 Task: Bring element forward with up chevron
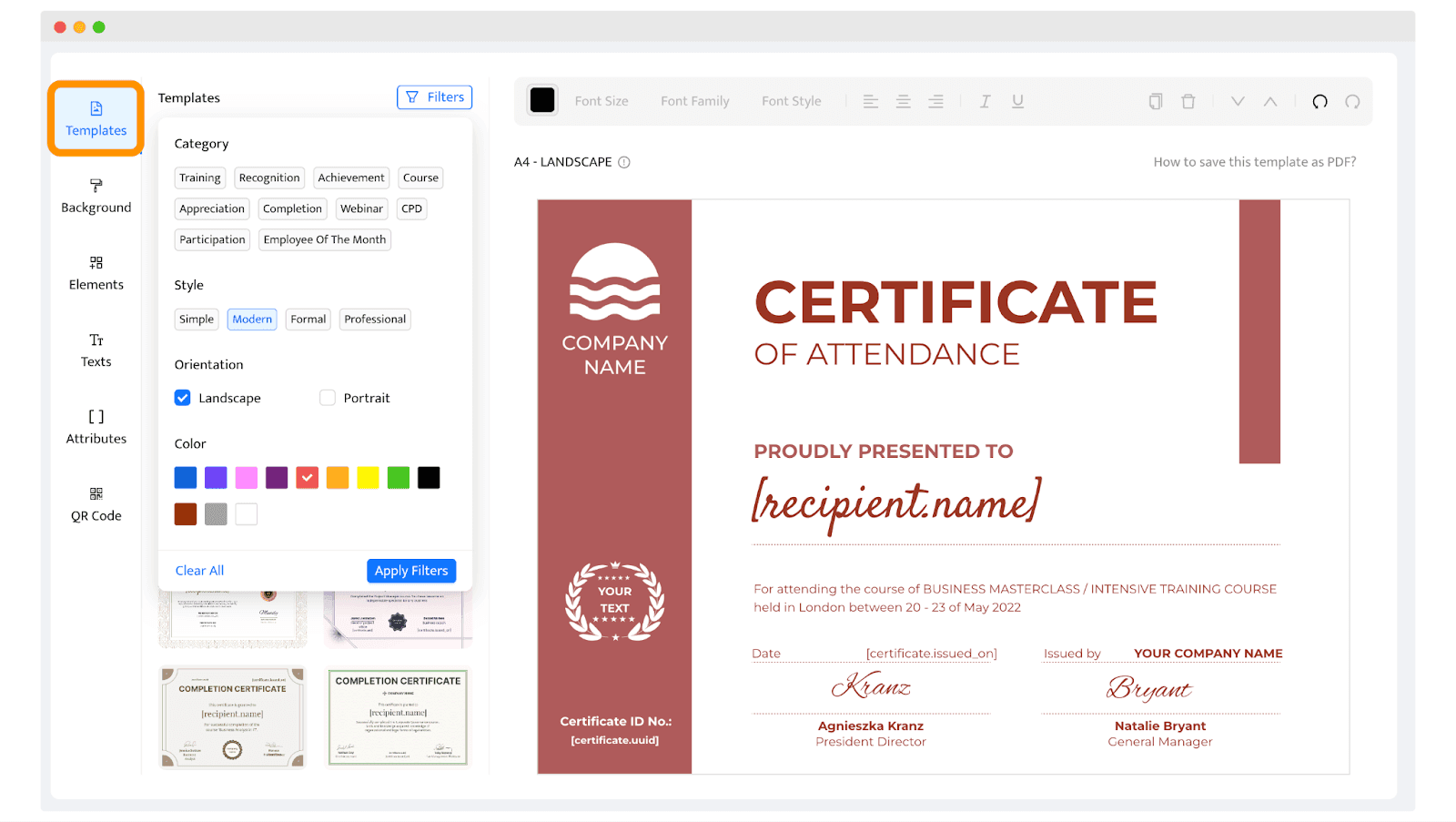[x=1270, y=101]
